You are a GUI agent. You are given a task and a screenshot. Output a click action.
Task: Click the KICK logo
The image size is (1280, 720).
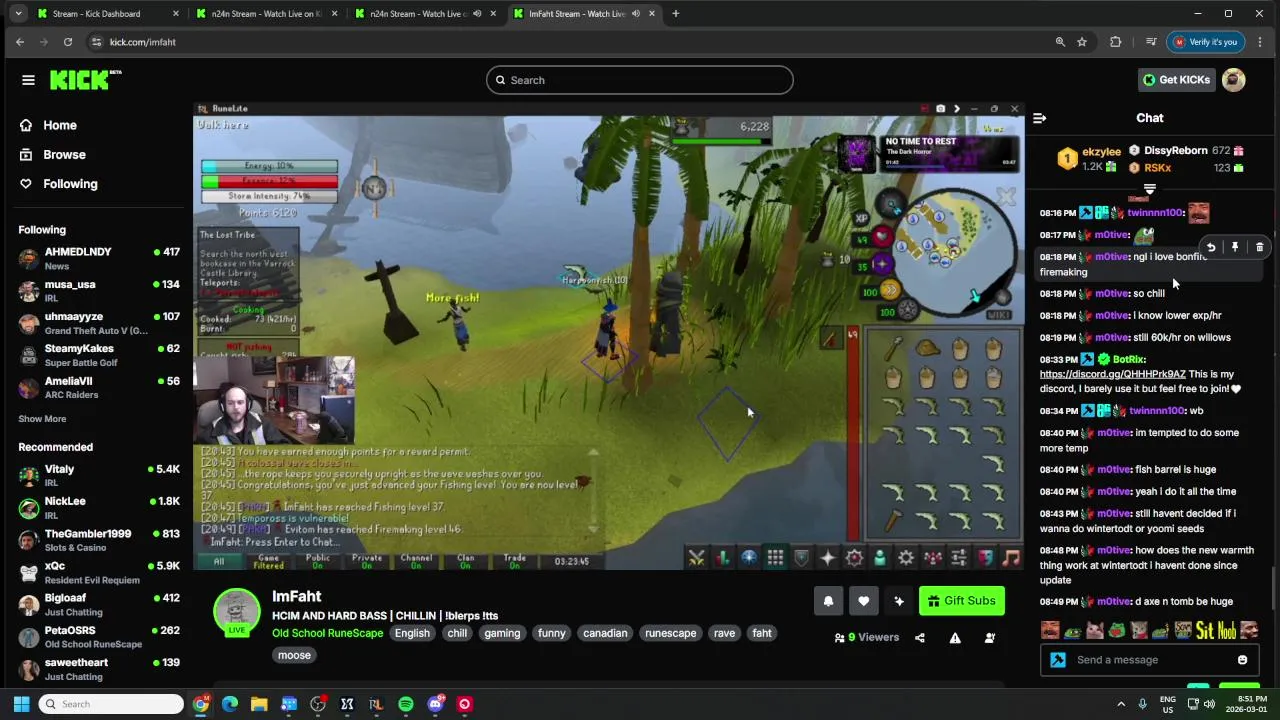tap(85, 80)
